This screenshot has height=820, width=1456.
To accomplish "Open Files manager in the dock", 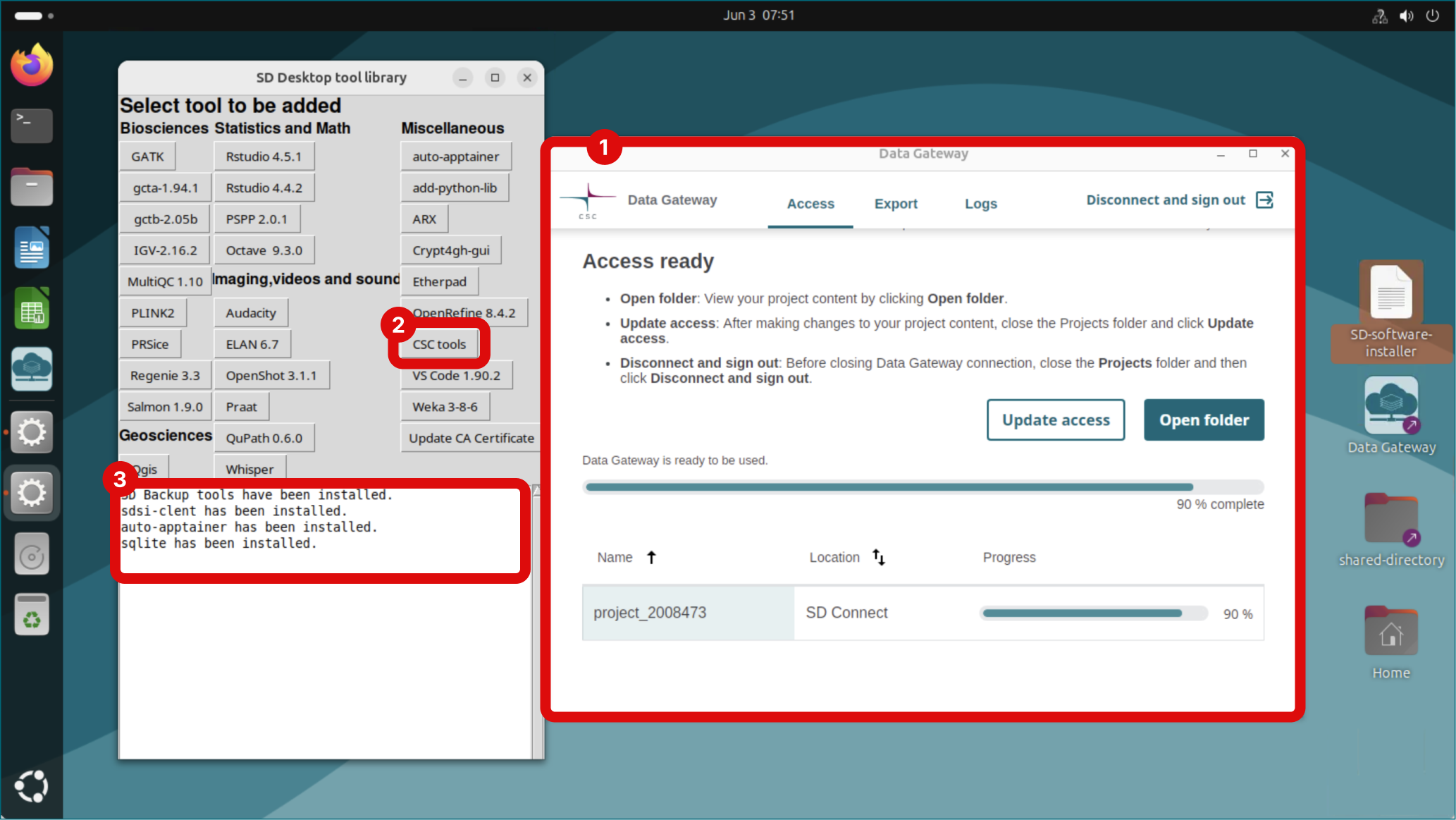I will pyautogui.click(x=32, y=187).
